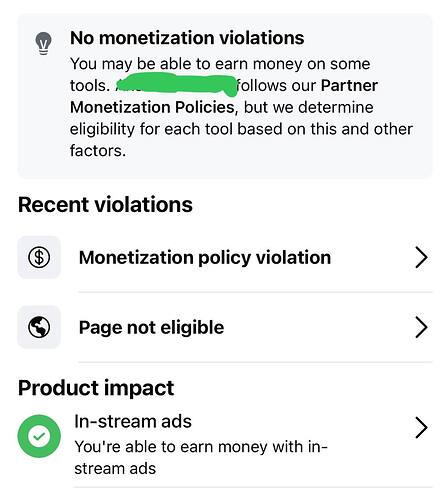Tap "stream ads" last line of description
Screen dimensions: 444x500
click(115, 469)
